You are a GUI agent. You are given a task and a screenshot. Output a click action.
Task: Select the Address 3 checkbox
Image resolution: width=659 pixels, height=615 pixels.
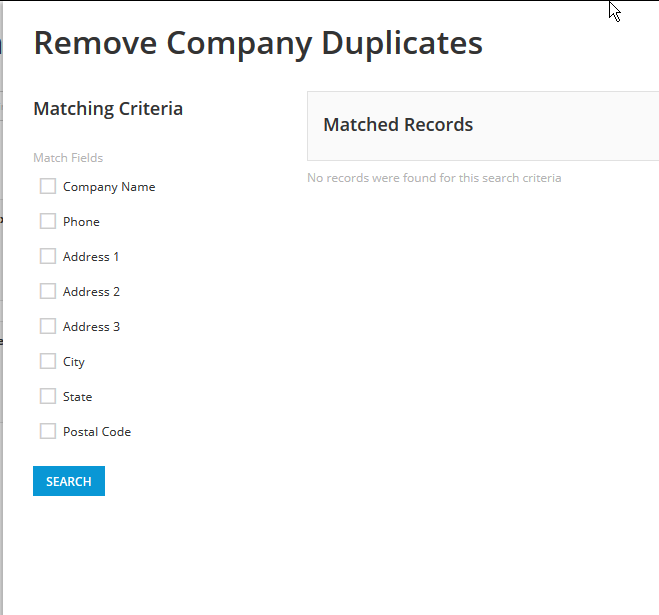tap(47, 326)
